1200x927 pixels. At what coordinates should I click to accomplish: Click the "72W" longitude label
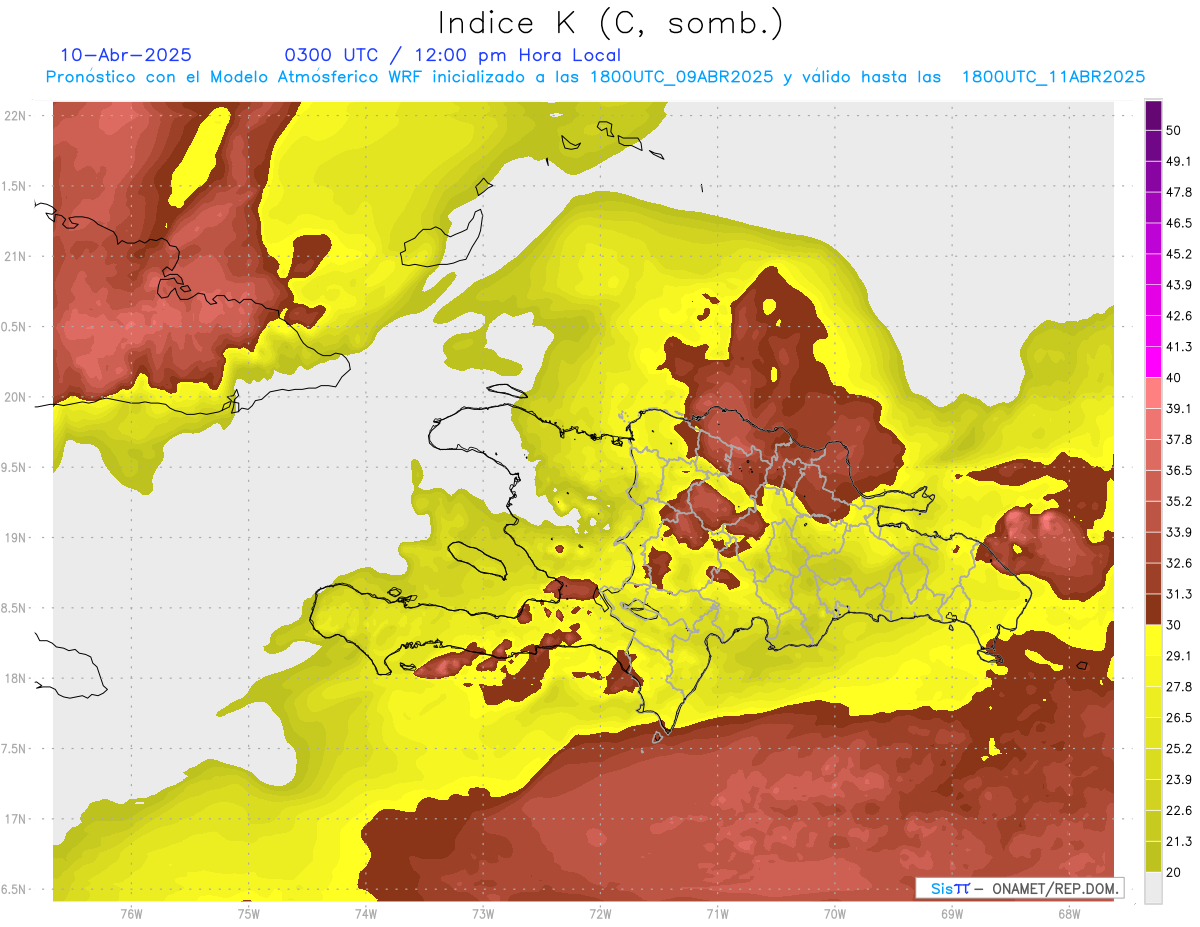pyautogui.click(x=600, y=914)
